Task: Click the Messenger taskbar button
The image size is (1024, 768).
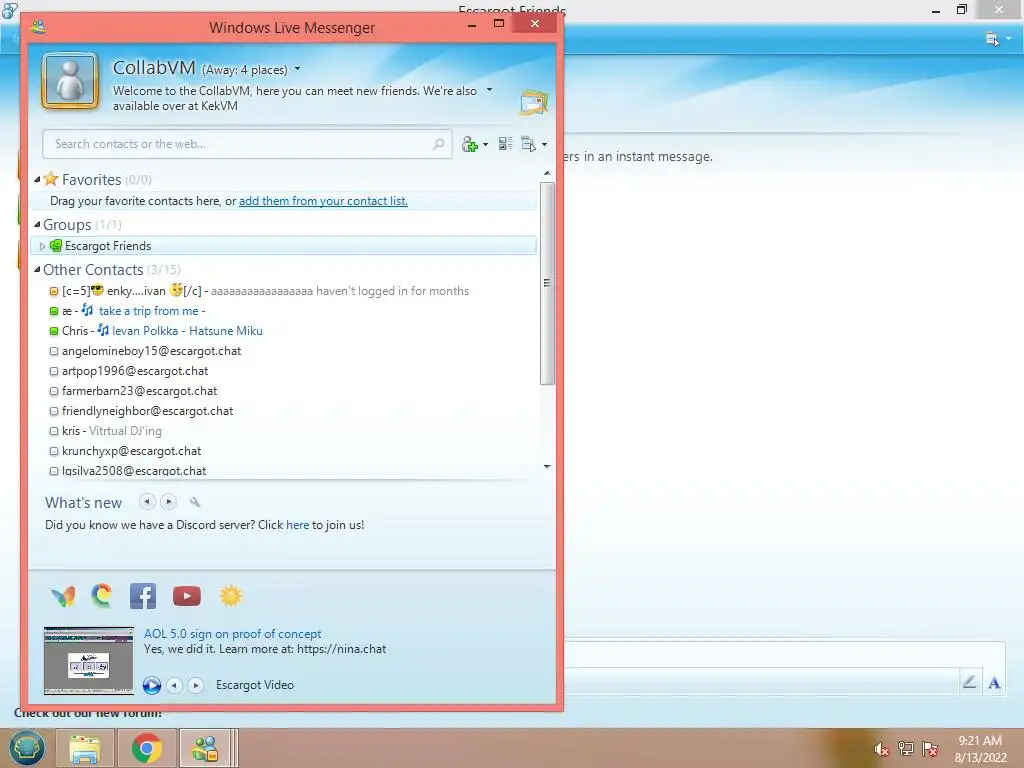Action: click(205, 748)
